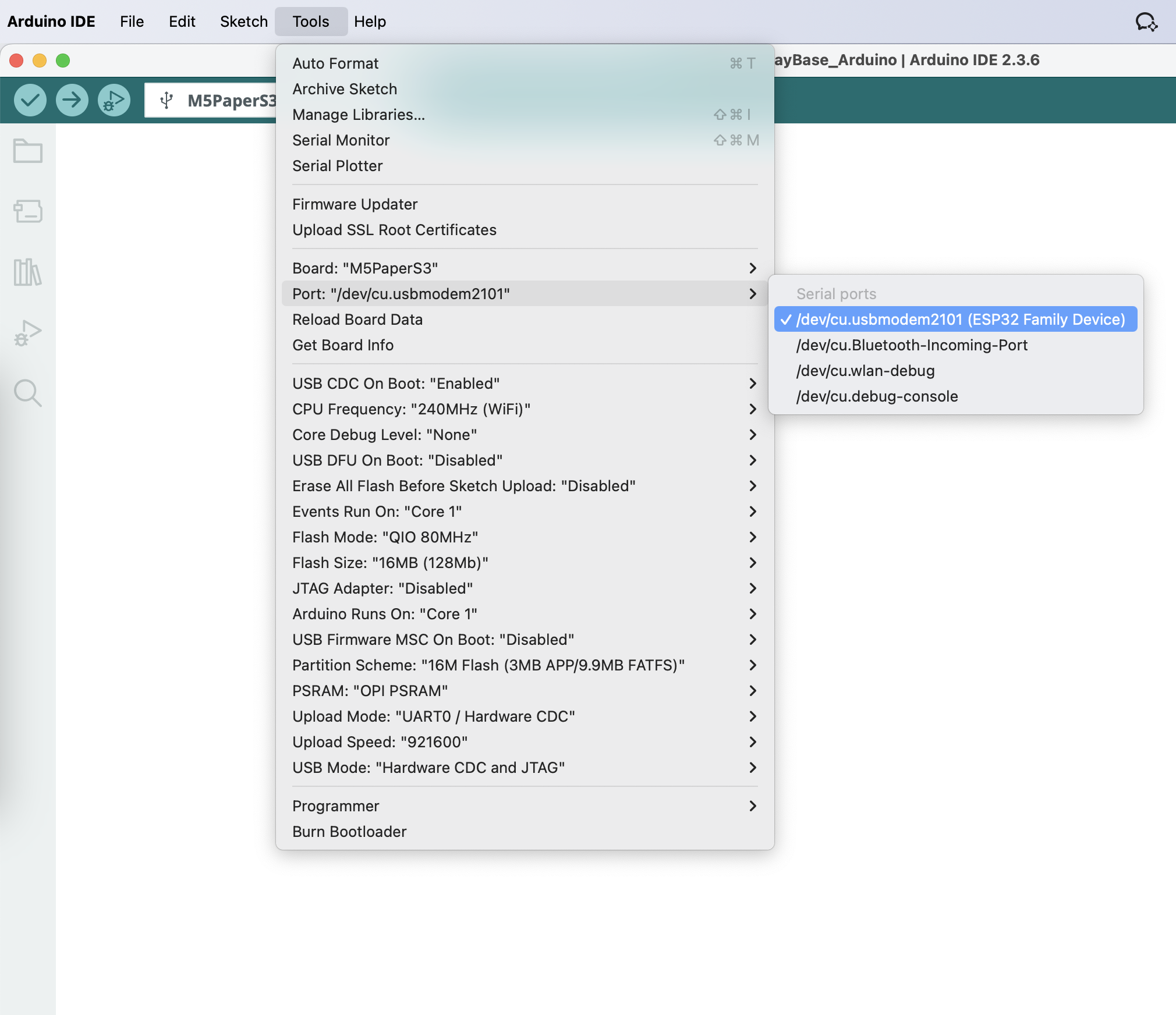Open the Arduino IDE application menu
The height and width of the screenshot is (1015, 1176).
pos(51,22)
